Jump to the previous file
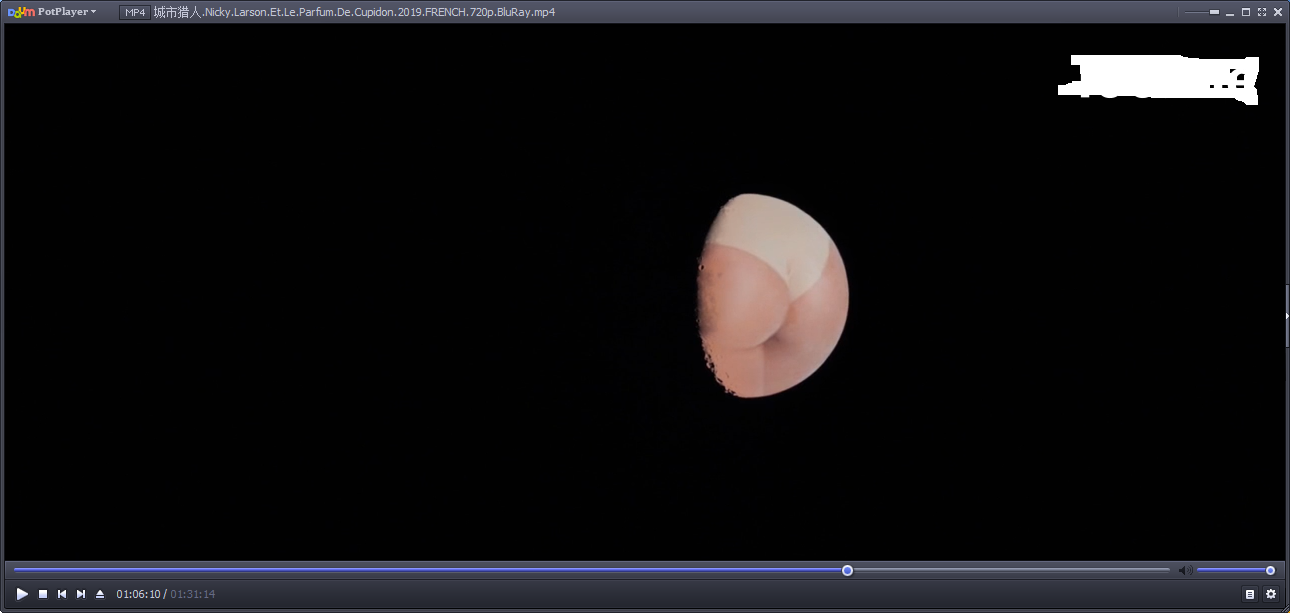This screenshot has height=613, width=1290. click(62, 594)
